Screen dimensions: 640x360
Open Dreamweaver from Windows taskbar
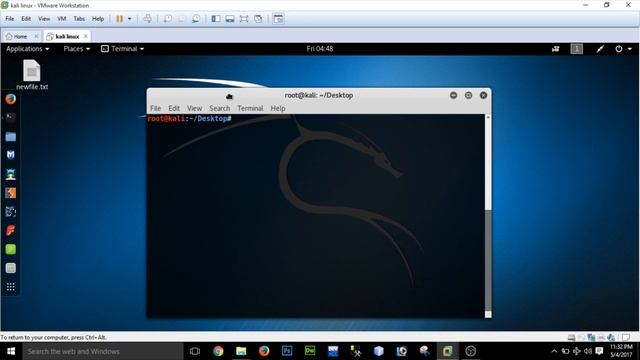[310, 351]
